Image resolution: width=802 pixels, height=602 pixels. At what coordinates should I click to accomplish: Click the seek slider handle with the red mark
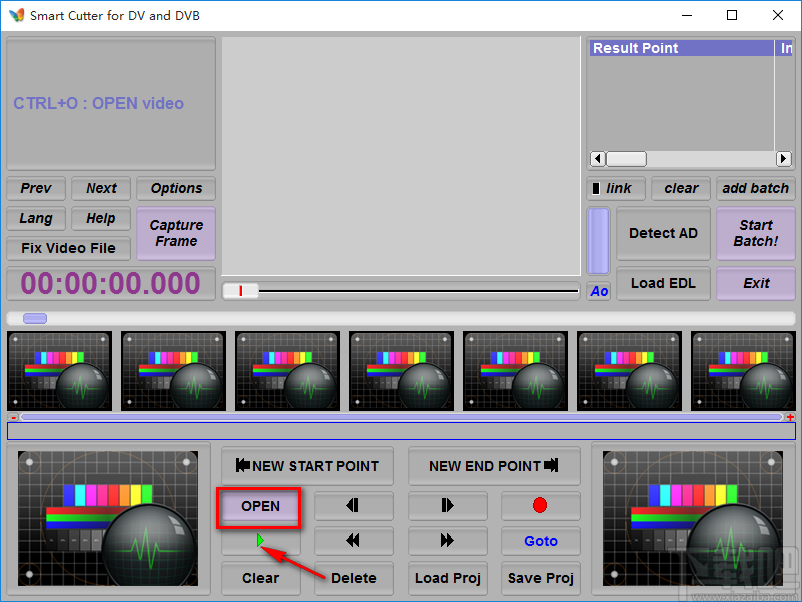point(240,291)
